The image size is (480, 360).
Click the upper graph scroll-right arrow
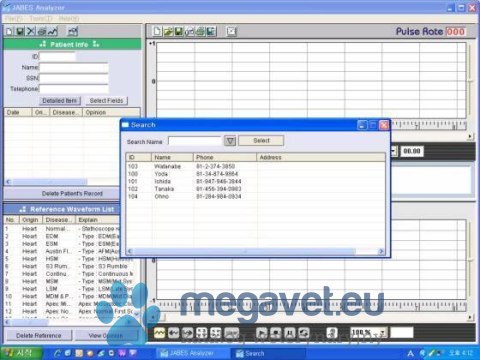pyautogui.click(x=470, y=136)
